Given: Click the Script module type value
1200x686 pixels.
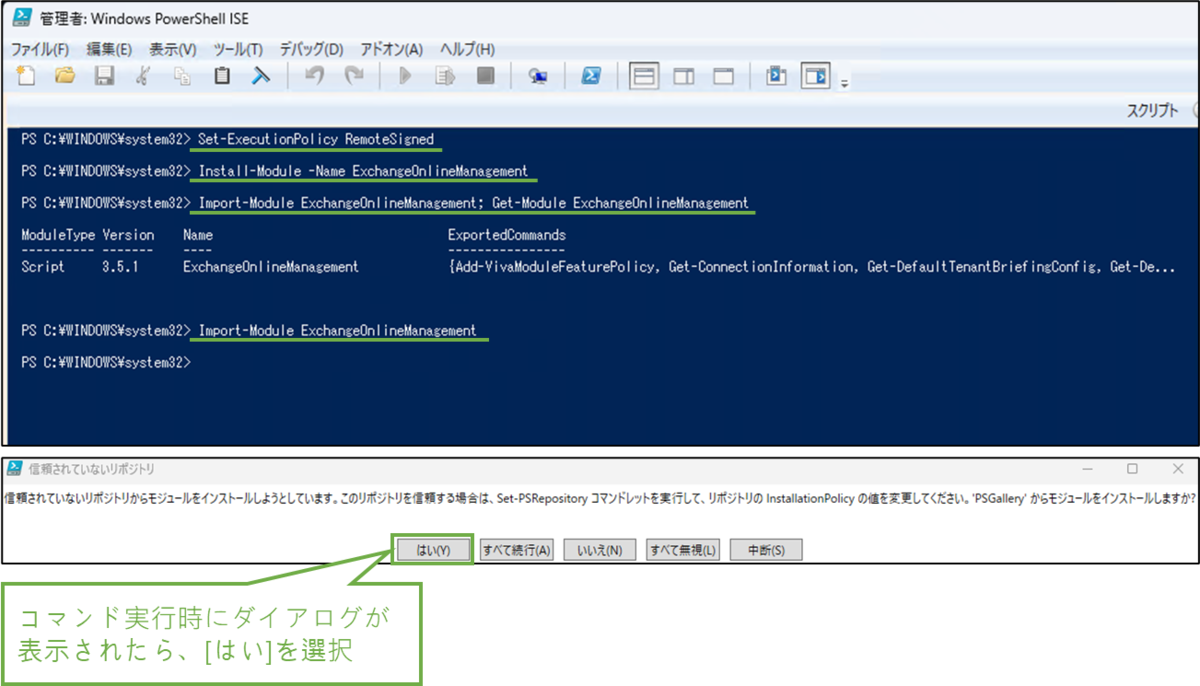Looking at the screenshot, I should pos(43,267).
